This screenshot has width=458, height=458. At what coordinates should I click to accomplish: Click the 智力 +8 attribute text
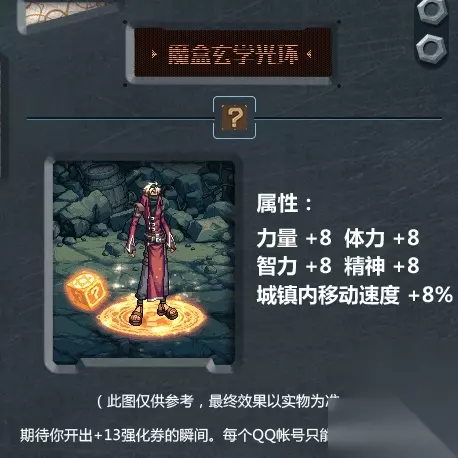click(294, 266)
